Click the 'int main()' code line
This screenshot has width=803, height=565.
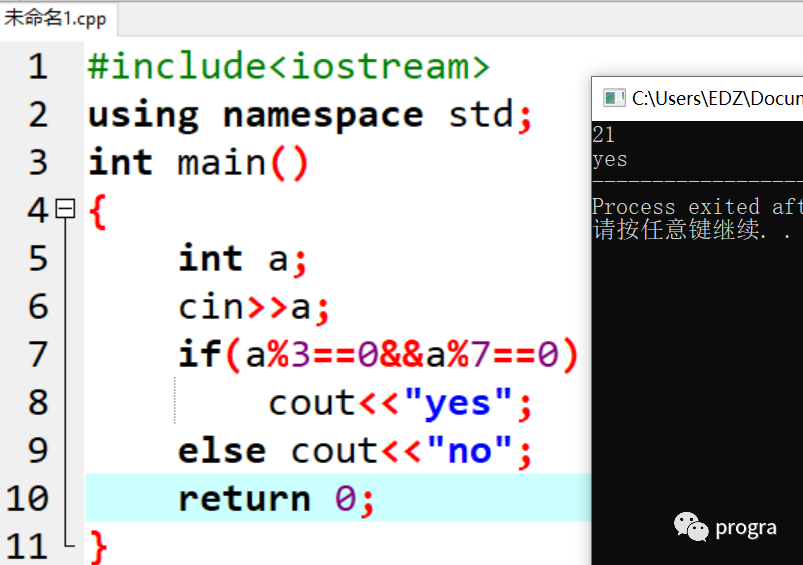point(198,163)
